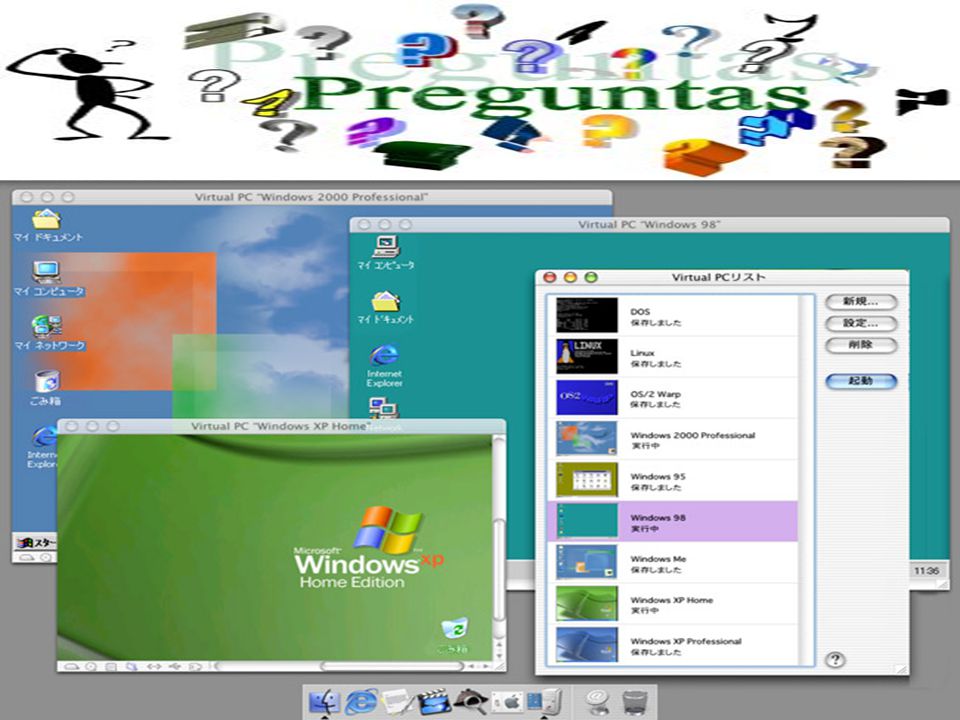Open マイ ネットワーク icon in Windows 2000 window
Viewport: 960px width, 720px height.
tap(49, 333)
